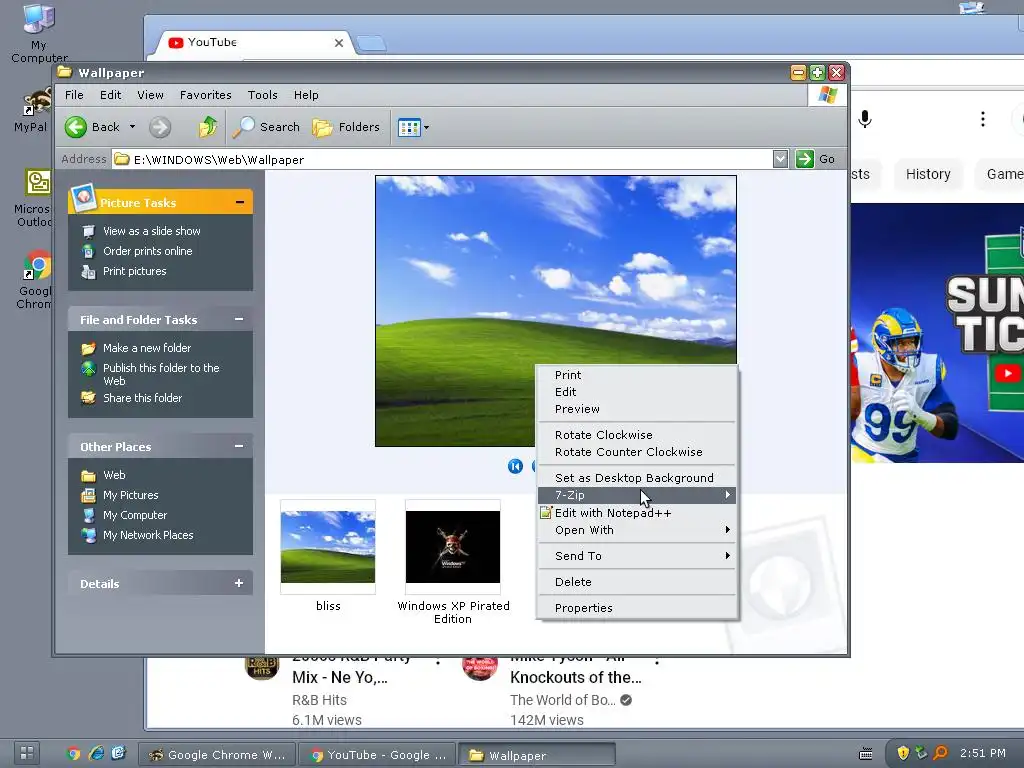The height and width of the screenshot is (768, 1024).
Task: Open My Computer in Other Places
Action: pos(135,515)
